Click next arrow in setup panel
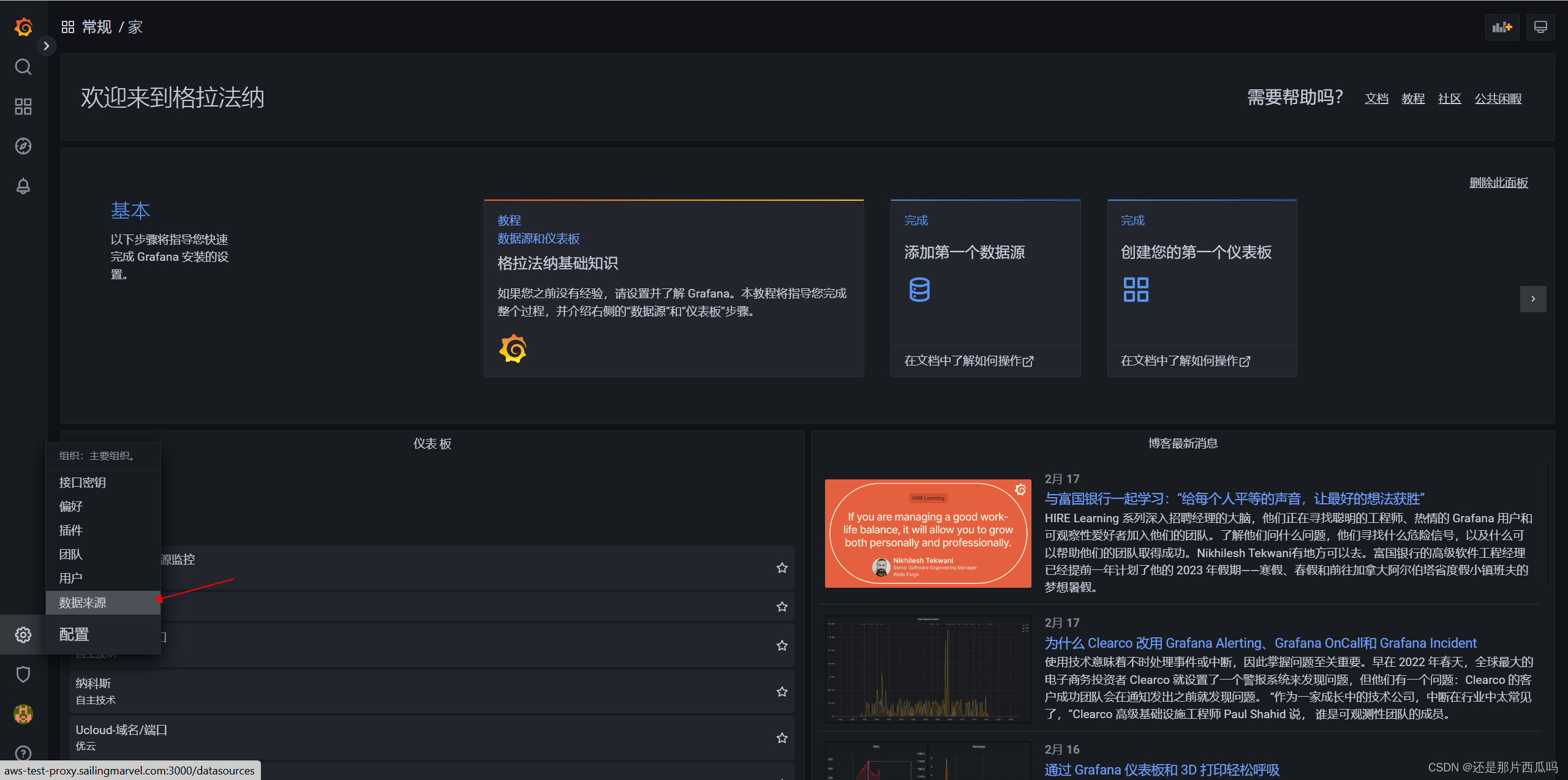 pyautogui.click(x=1533, y=299)
